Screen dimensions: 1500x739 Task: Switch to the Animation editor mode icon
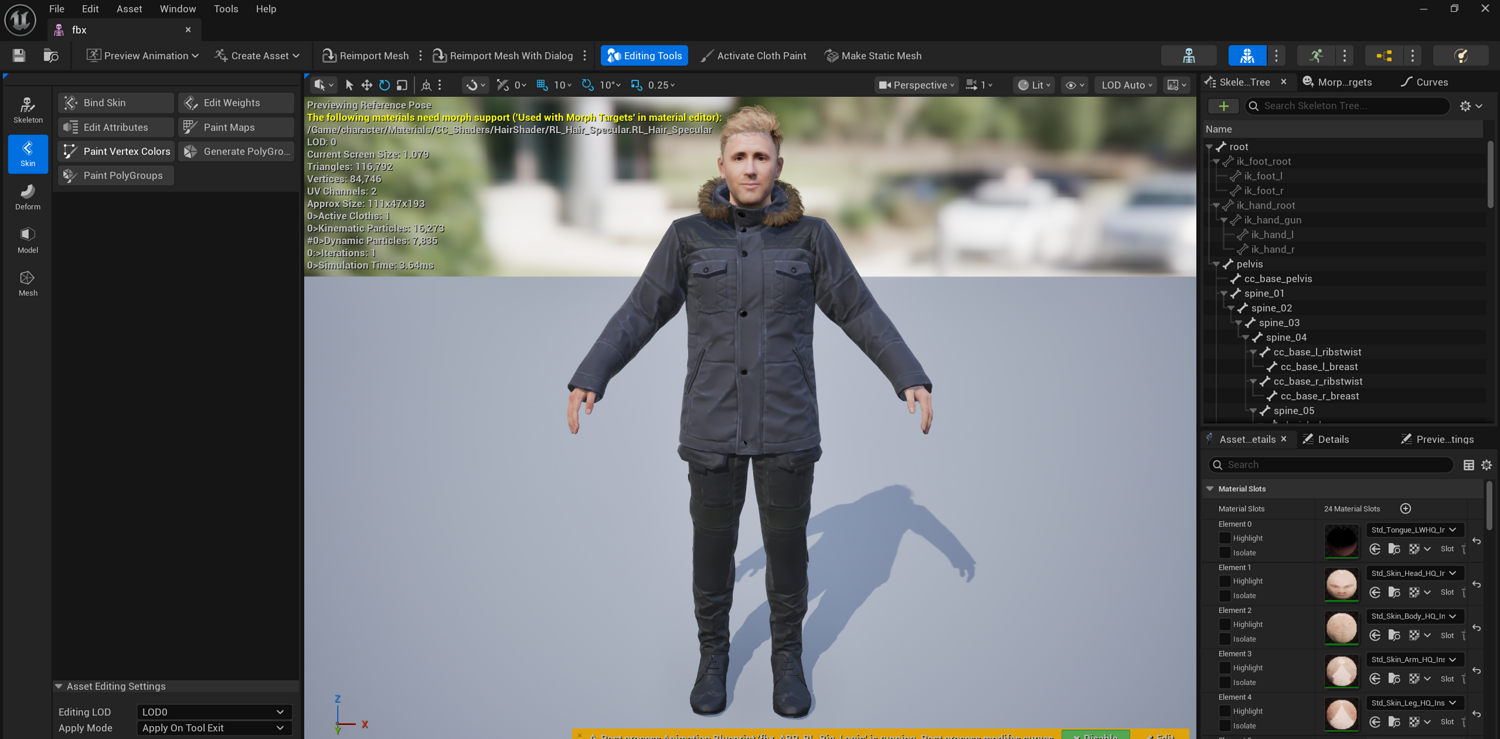1316,56
